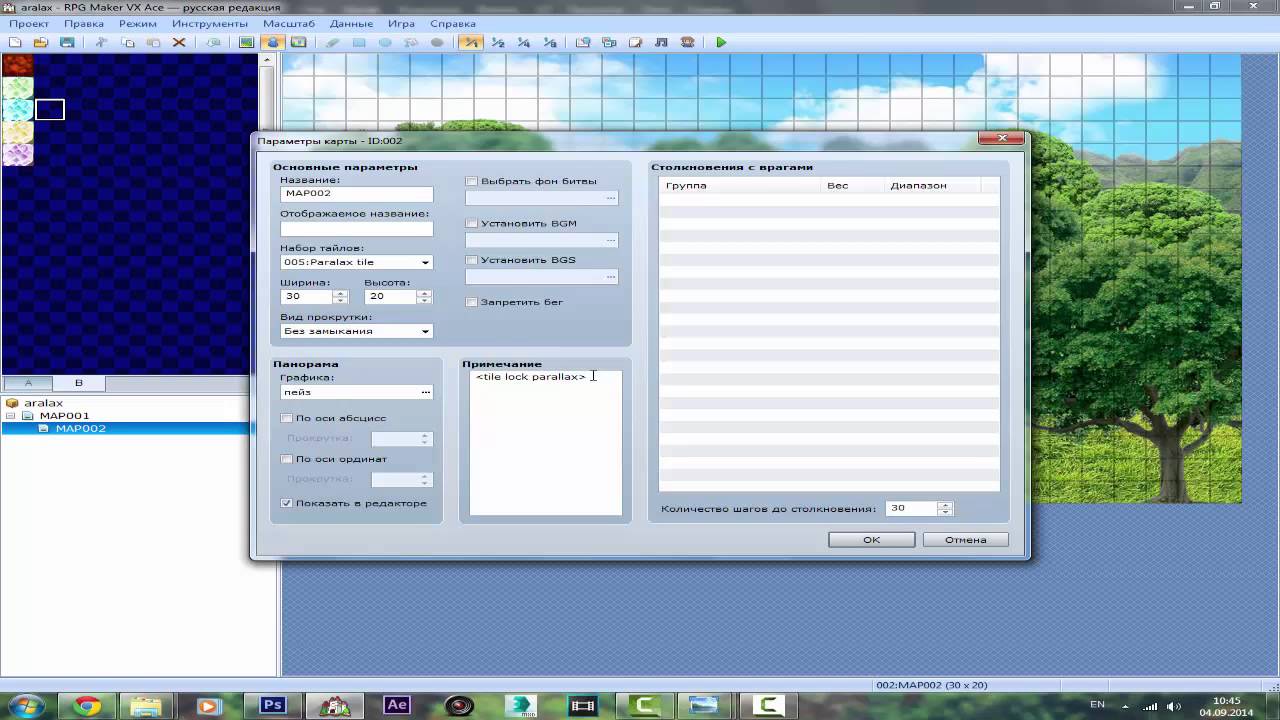Screen dimensions: 1280x720
Task: Select the Shadow Pen tool
Action: coord(437,42)
